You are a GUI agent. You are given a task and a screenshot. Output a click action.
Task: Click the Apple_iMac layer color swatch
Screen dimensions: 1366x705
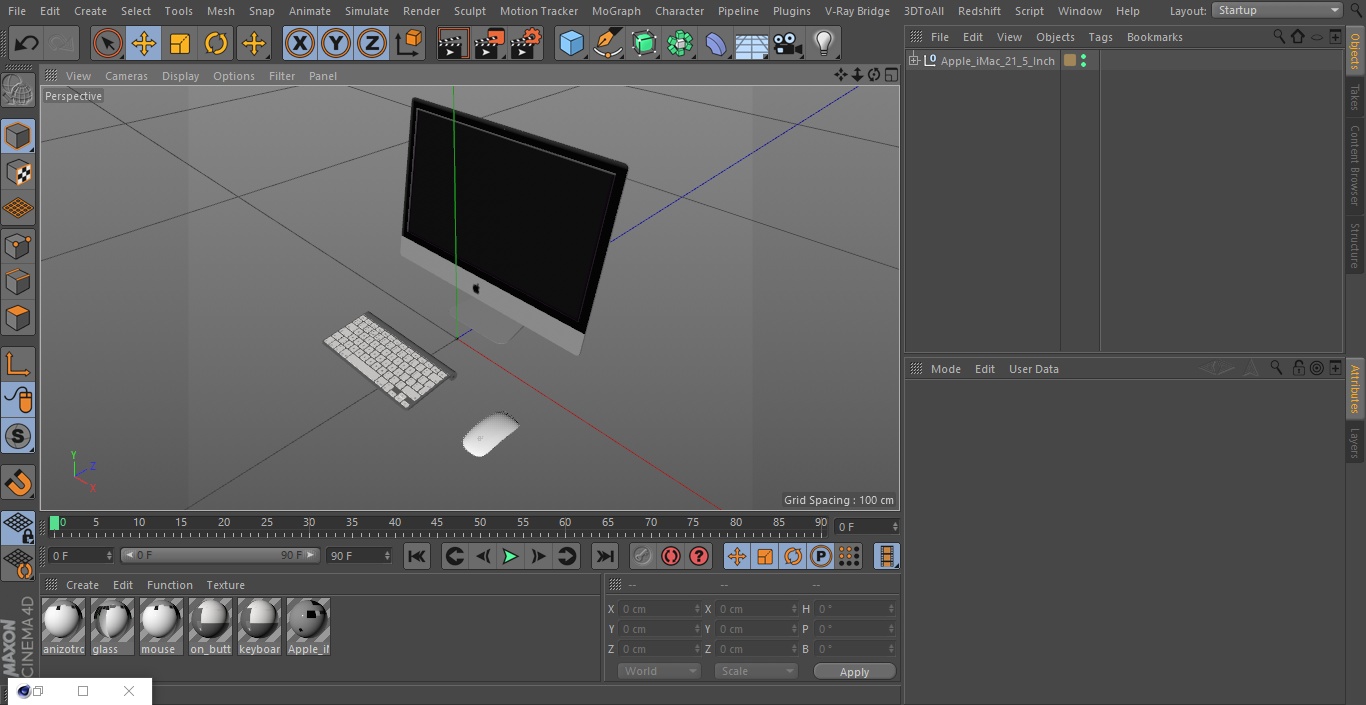coord(1069,61)
